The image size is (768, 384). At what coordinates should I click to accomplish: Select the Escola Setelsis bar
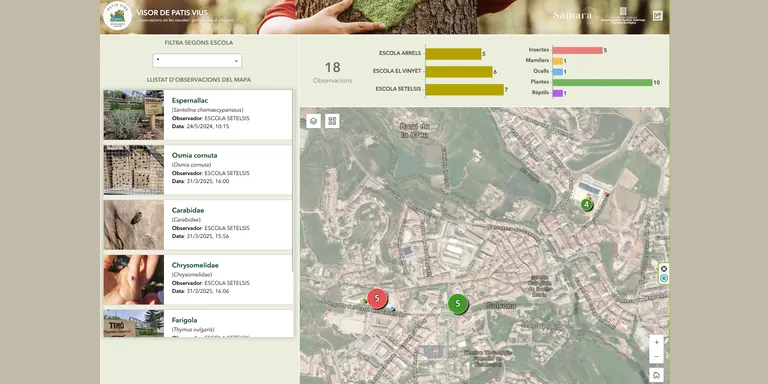464,90
